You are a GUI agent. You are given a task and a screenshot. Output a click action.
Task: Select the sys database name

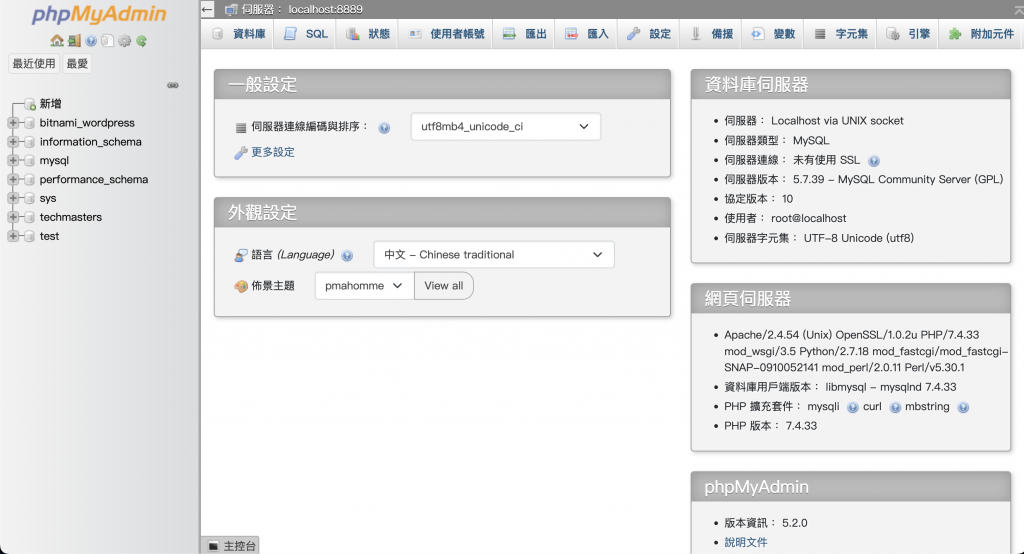point(48,198)
